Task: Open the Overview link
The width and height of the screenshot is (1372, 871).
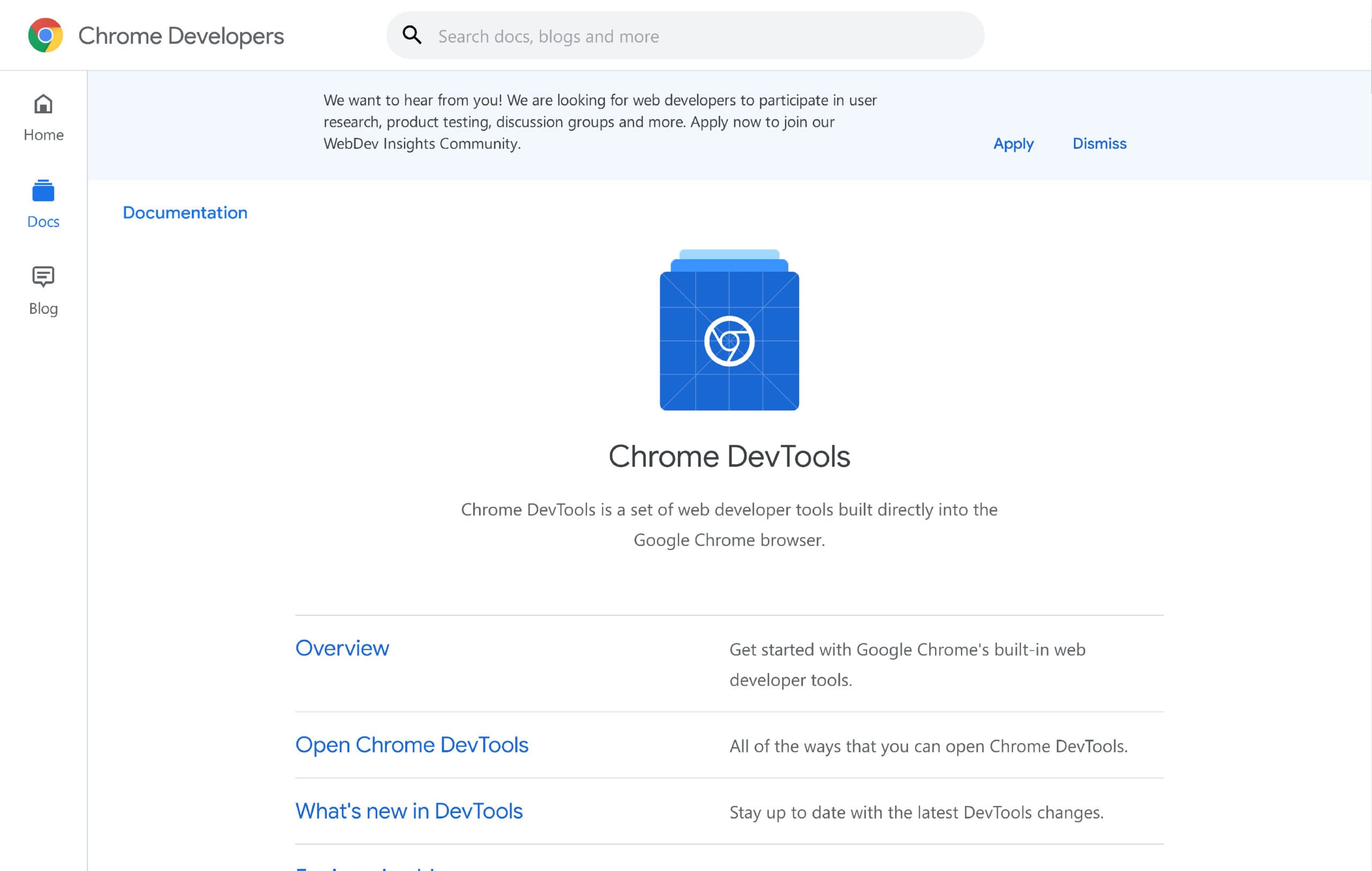Action: point(342,648)
